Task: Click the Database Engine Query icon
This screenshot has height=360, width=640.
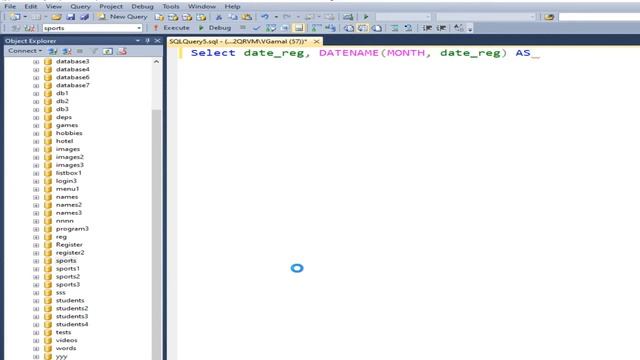Action: pos(159,17)
